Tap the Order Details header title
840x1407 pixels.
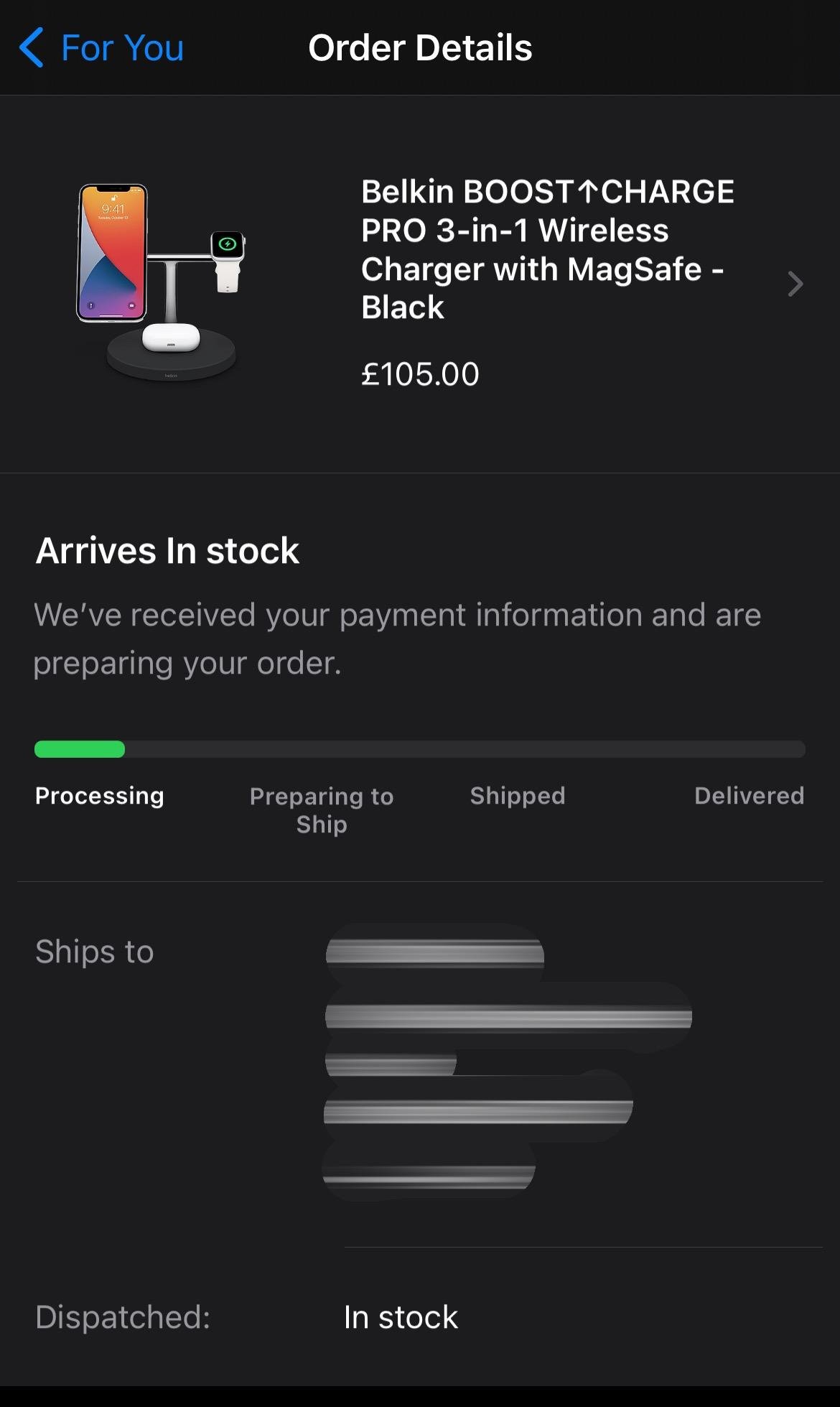(420, 48)
